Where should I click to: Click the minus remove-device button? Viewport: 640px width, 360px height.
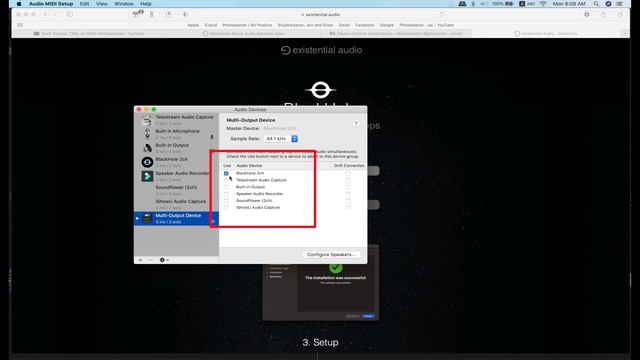150,260
